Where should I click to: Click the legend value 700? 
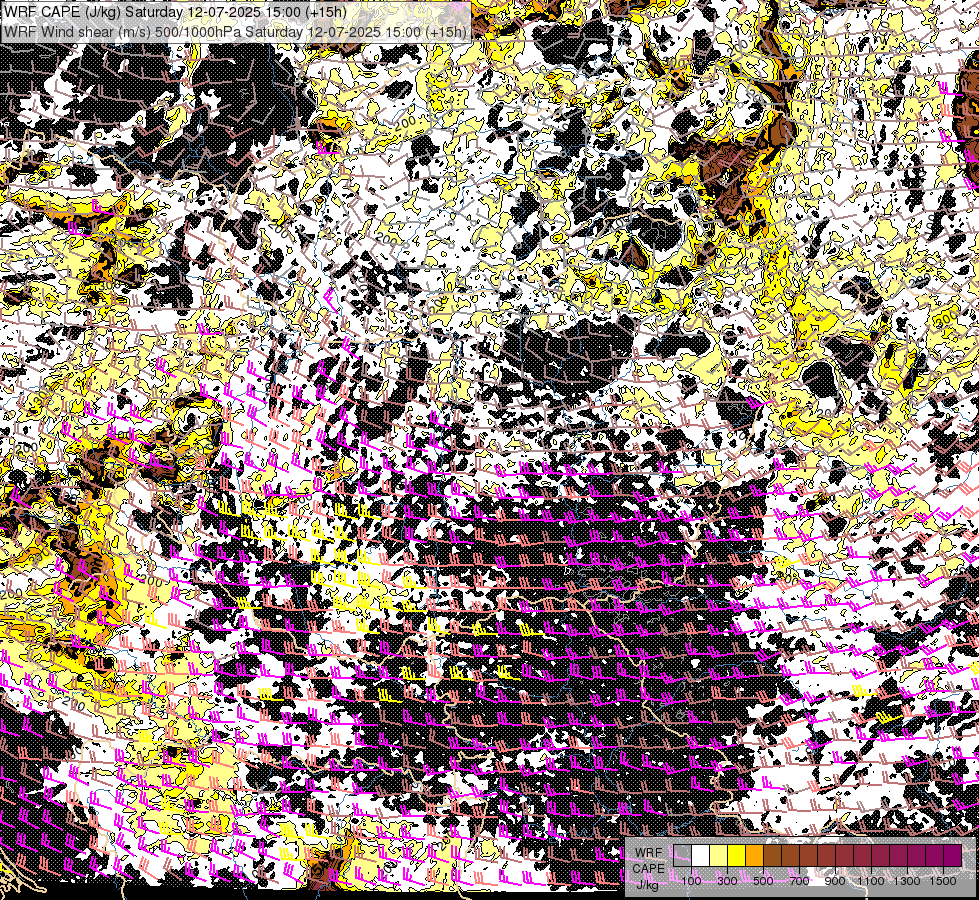[x=799, y=881]
